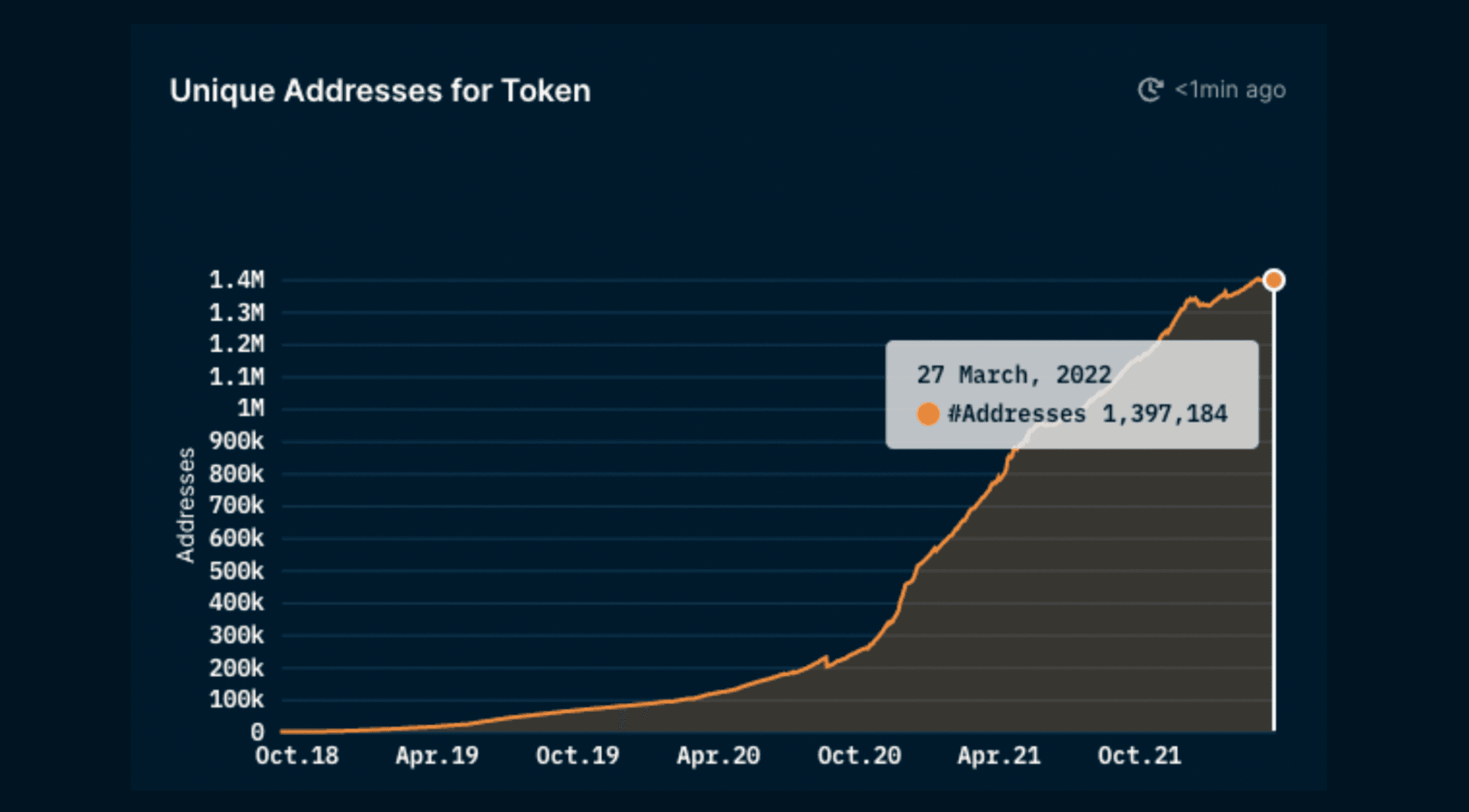
Task: Click the vertical 'Addresses' axis title
Action: click(186, 505)
